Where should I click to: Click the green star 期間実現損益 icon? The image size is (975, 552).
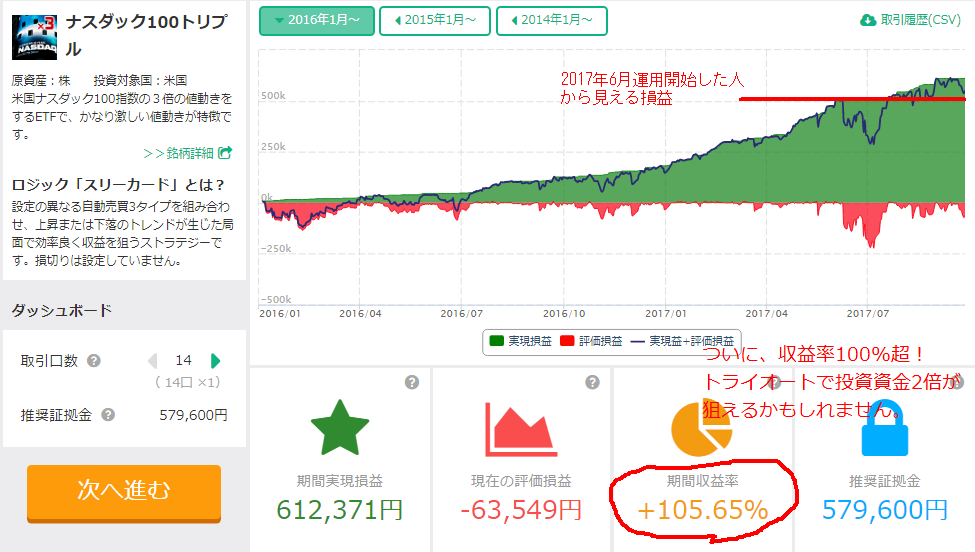tap(340, 428)
